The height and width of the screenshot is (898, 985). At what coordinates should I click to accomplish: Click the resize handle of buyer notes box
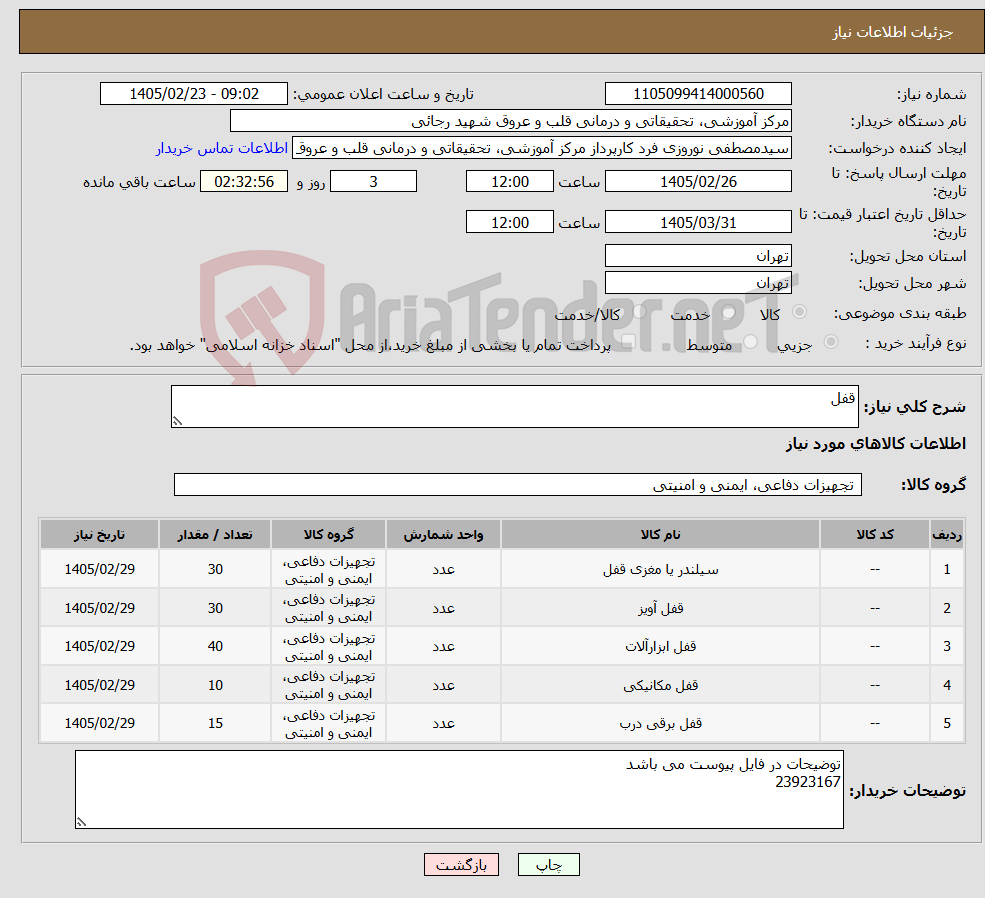(x=81, y=822)
